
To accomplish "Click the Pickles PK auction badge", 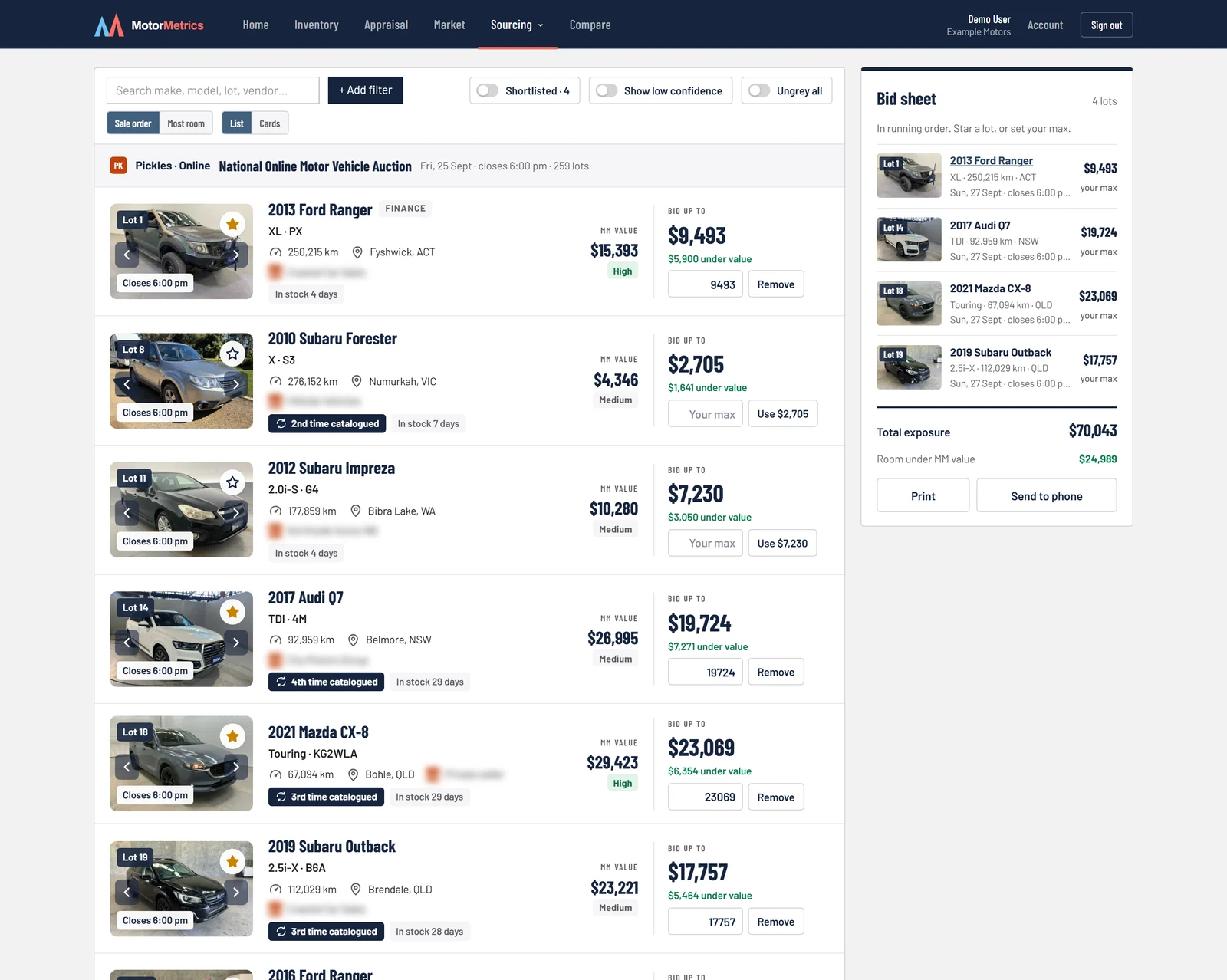I will (118, 166).
